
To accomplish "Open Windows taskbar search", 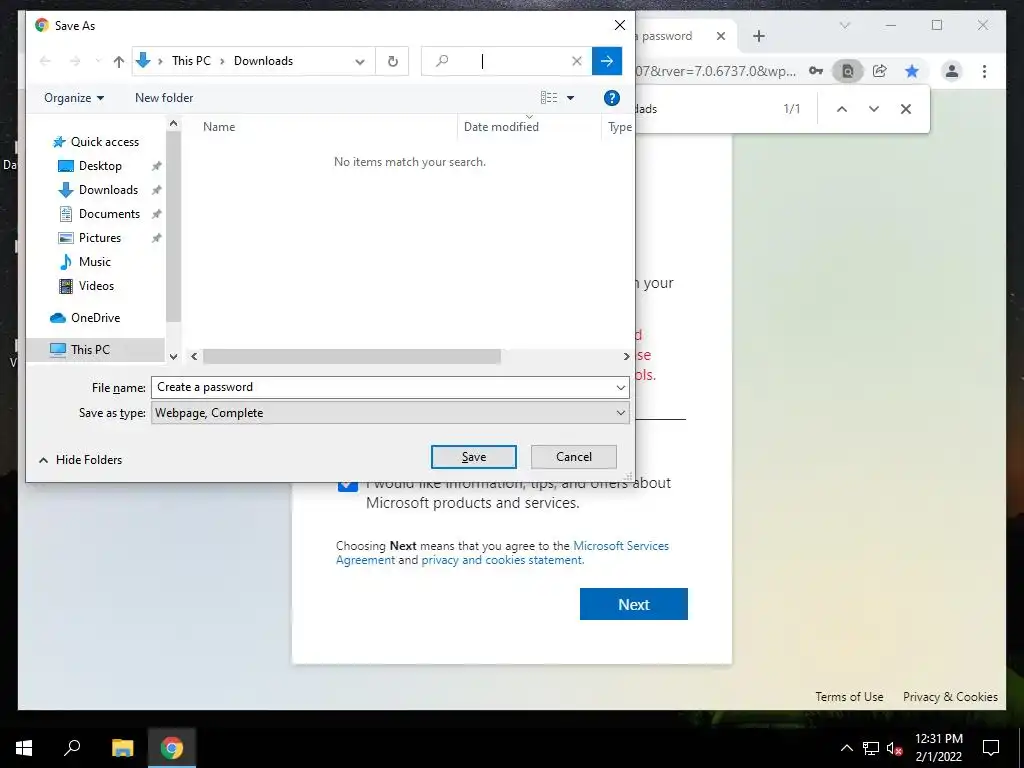I will tap(72, 748).
